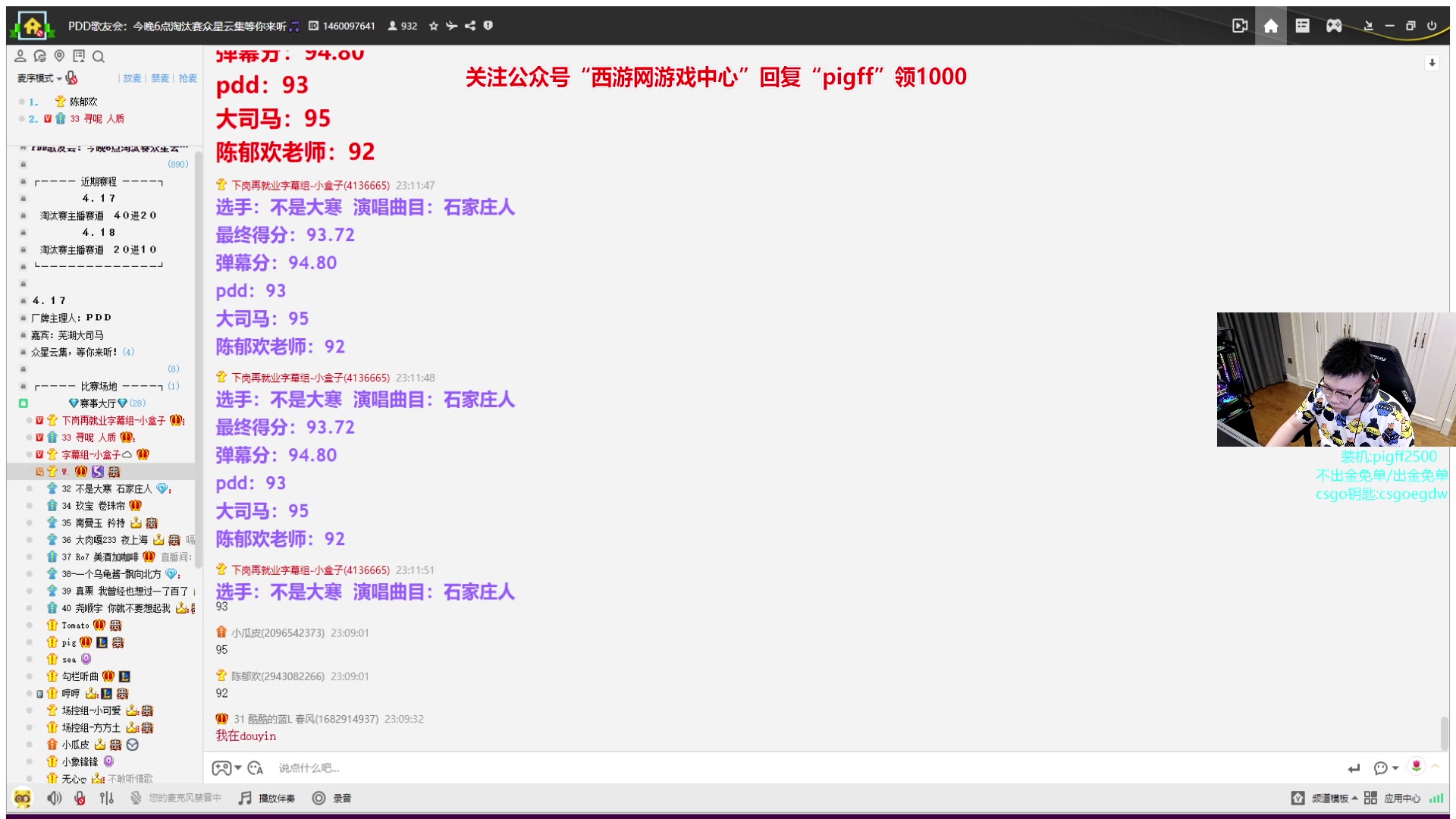
Task: Select user 勾栏听曲 in the room list
Action: pos(80,676)
